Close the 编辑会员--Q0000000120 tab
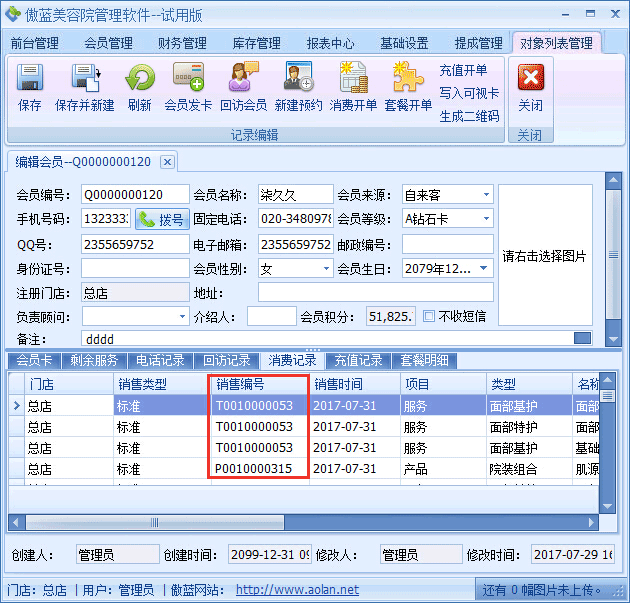 pos(167,162)
